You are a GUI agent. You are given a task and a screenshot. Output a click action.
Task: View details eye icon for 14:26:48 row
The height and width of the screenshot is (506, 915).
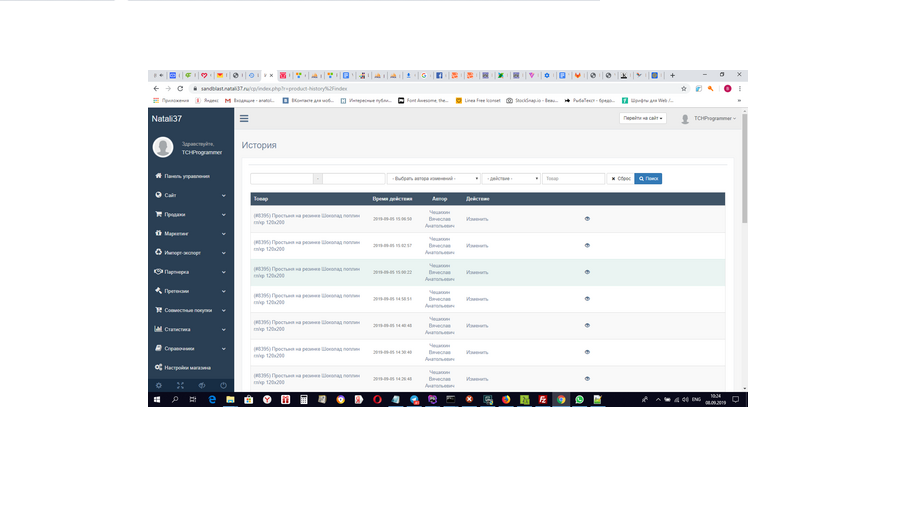pyautogui.click(x=587, y=379)
